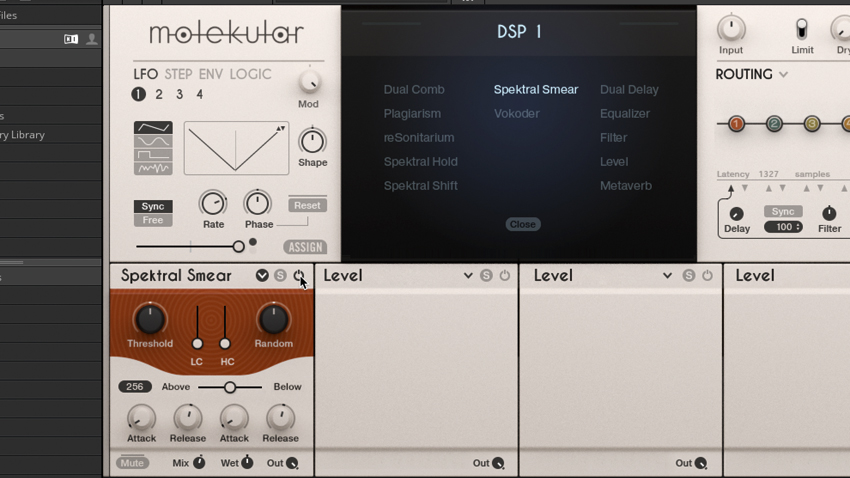
Task: Click the Random knob
Action: [274, 319]
